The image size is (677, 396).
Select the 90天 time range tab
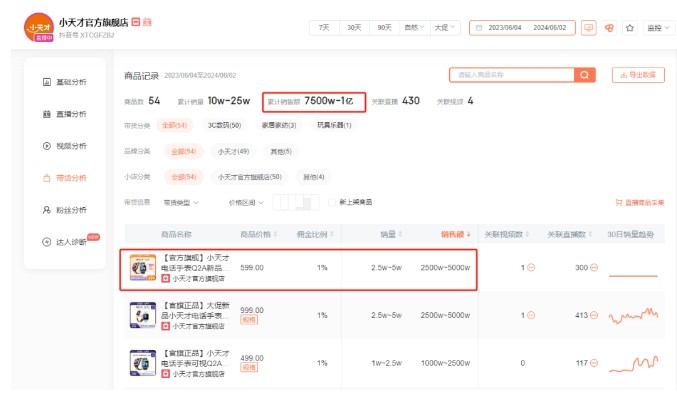(384, 28)
